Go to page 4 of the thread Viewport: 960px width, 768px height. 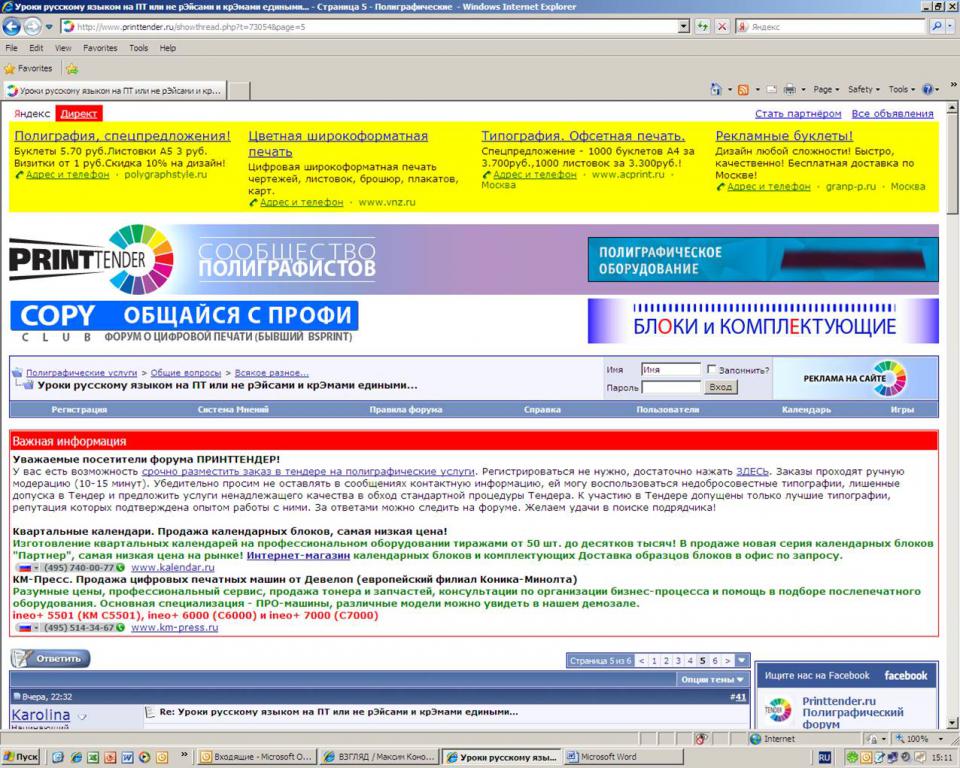tap(691, 661)
